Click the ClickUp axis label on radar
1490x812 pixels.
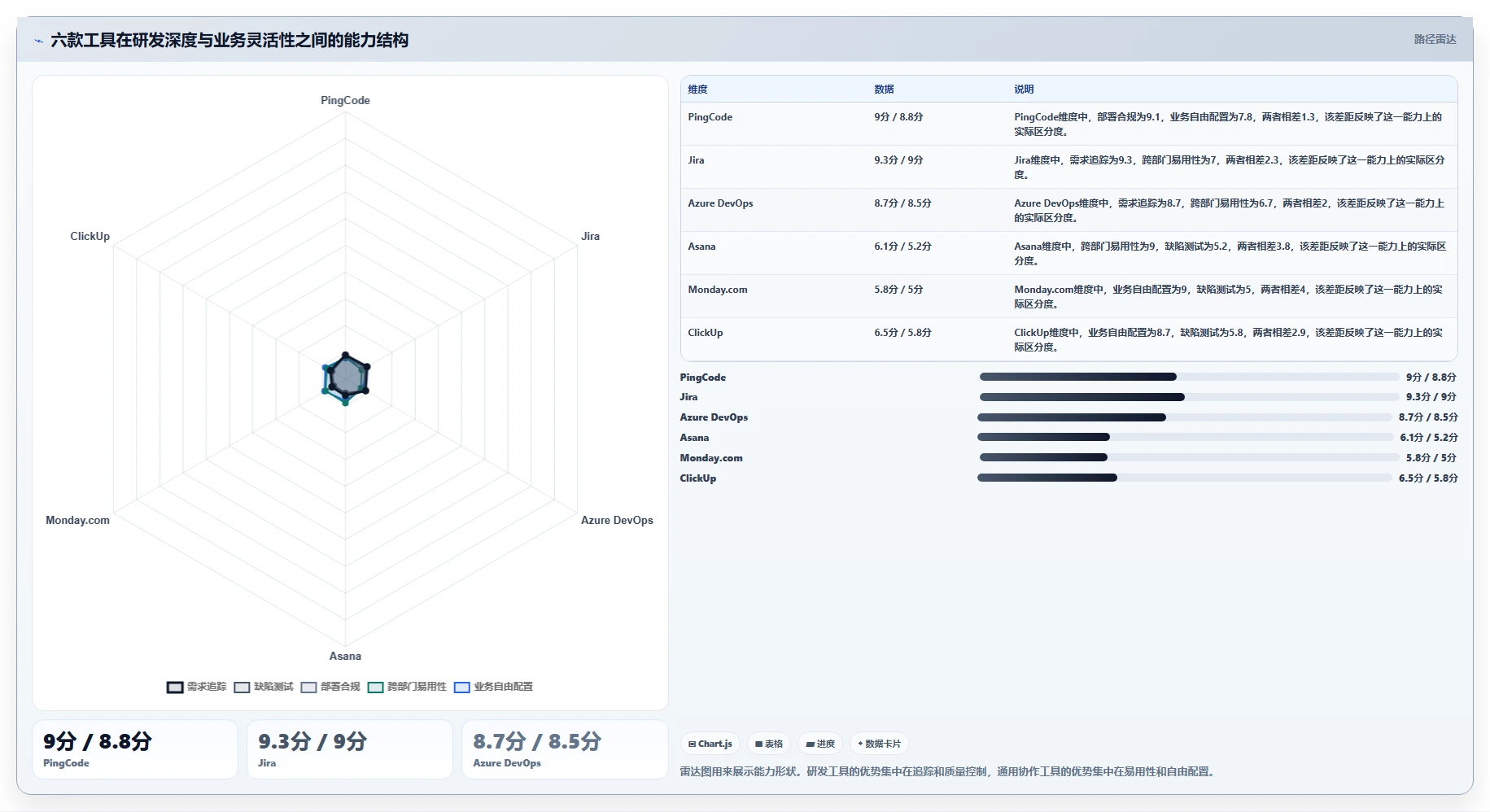[x=90, y=237]
